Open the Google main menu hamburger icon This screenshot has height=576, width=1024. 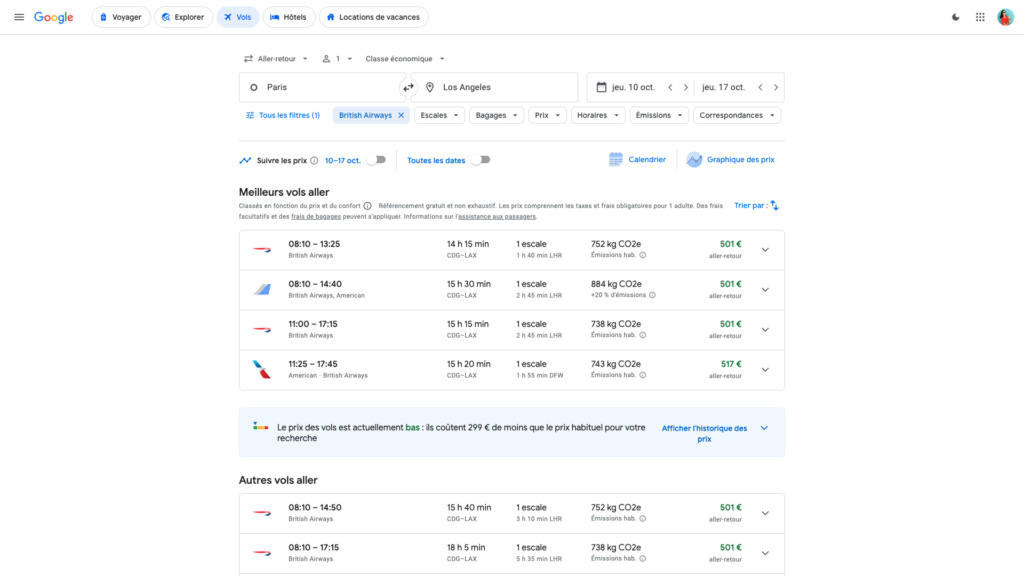(x=19, y=17)
